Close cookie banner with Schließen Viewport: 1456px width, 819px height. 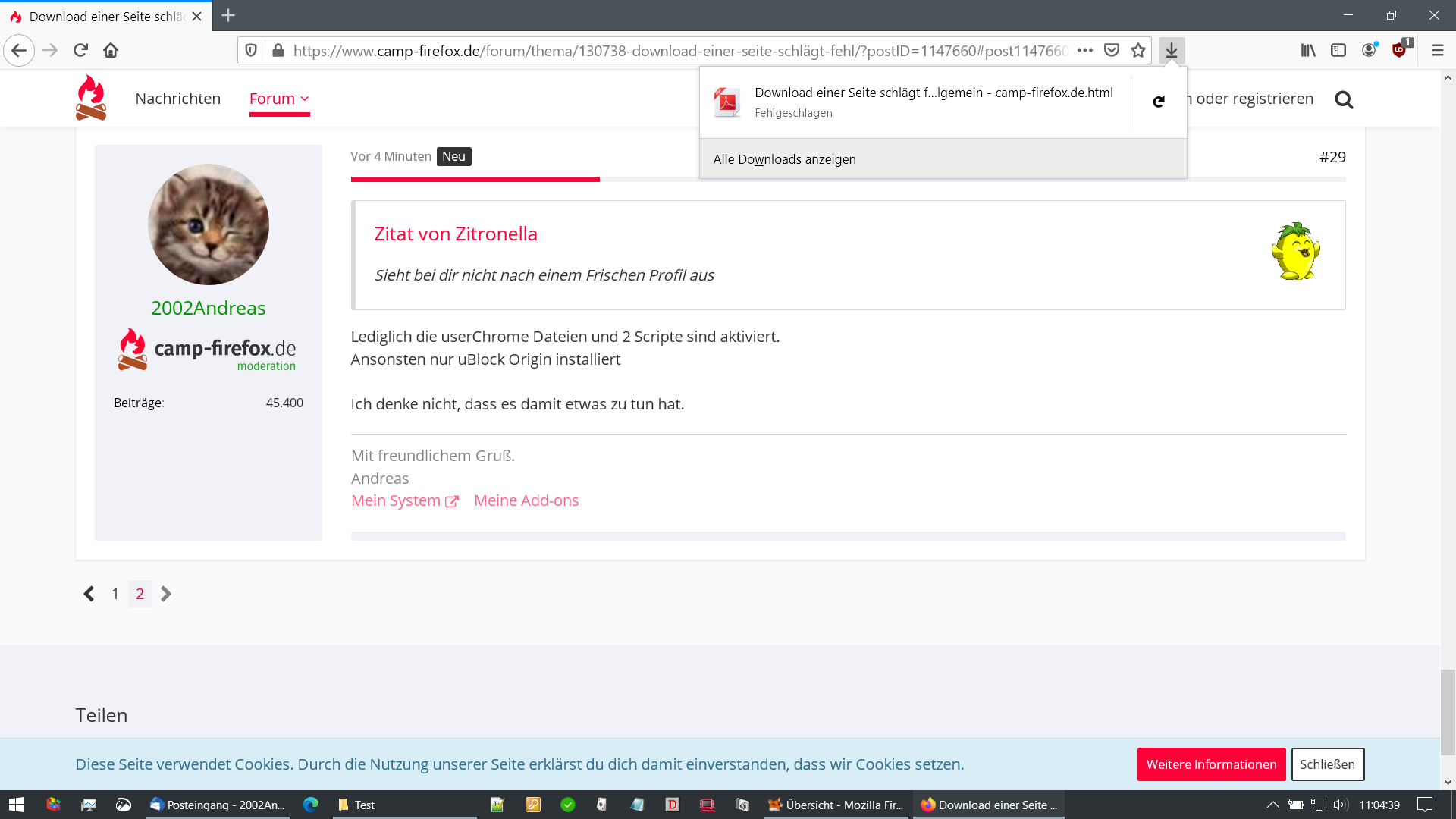click(1327, 764)
